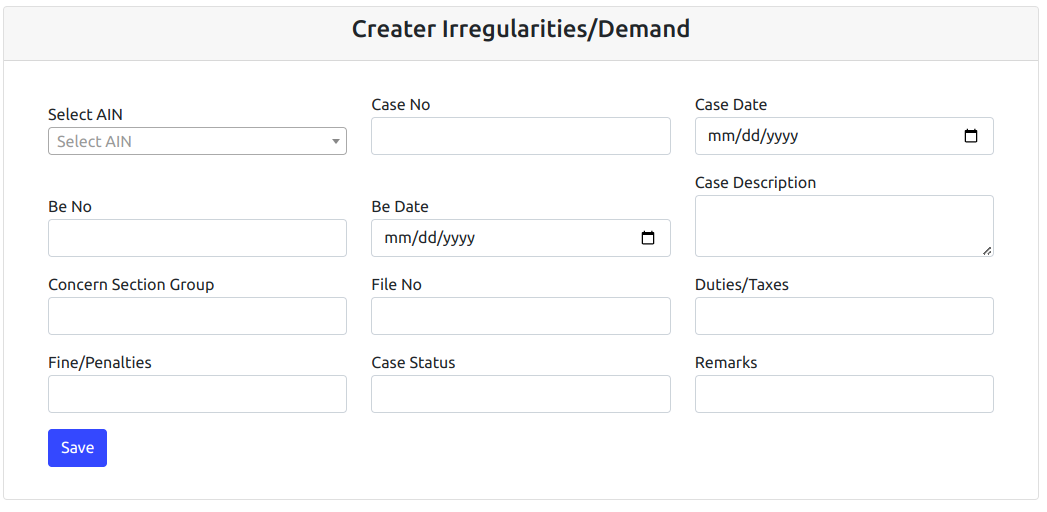The height and width of the screenshot is (512, 1047).
Task: Focus the Duties/Taxes input field
Action: tap(844, 316)
